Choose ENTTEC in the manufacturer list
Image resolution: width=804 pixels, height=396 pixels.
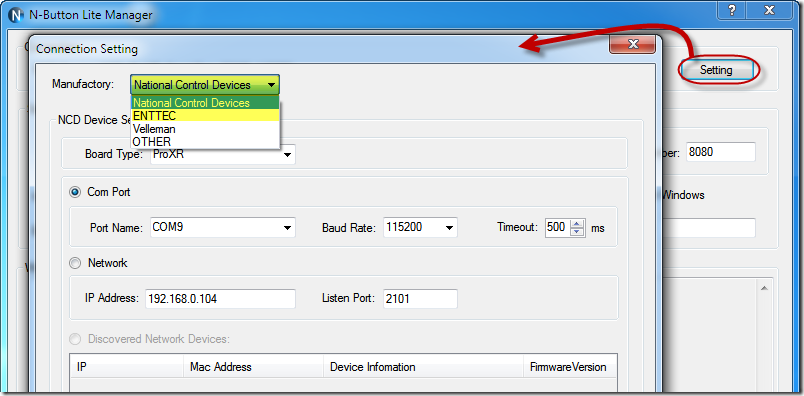(205, 116)
